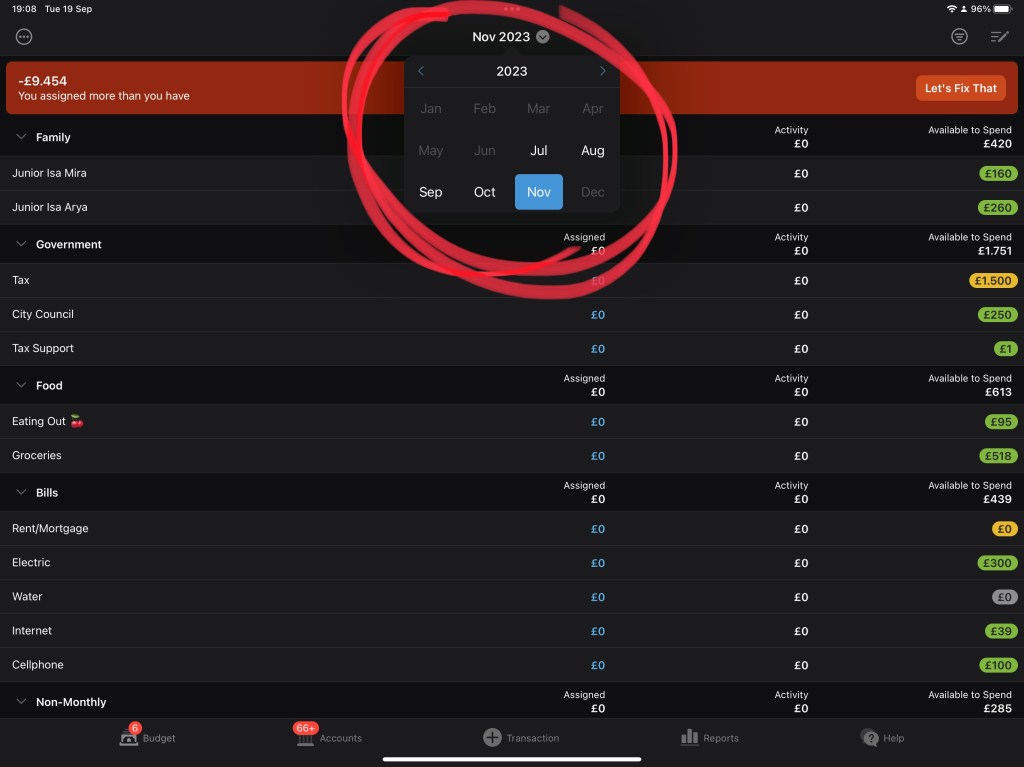Viewport: 1024px width, 767px height.
Task: Collapse the Government category group
Action: tap(21, 244)
